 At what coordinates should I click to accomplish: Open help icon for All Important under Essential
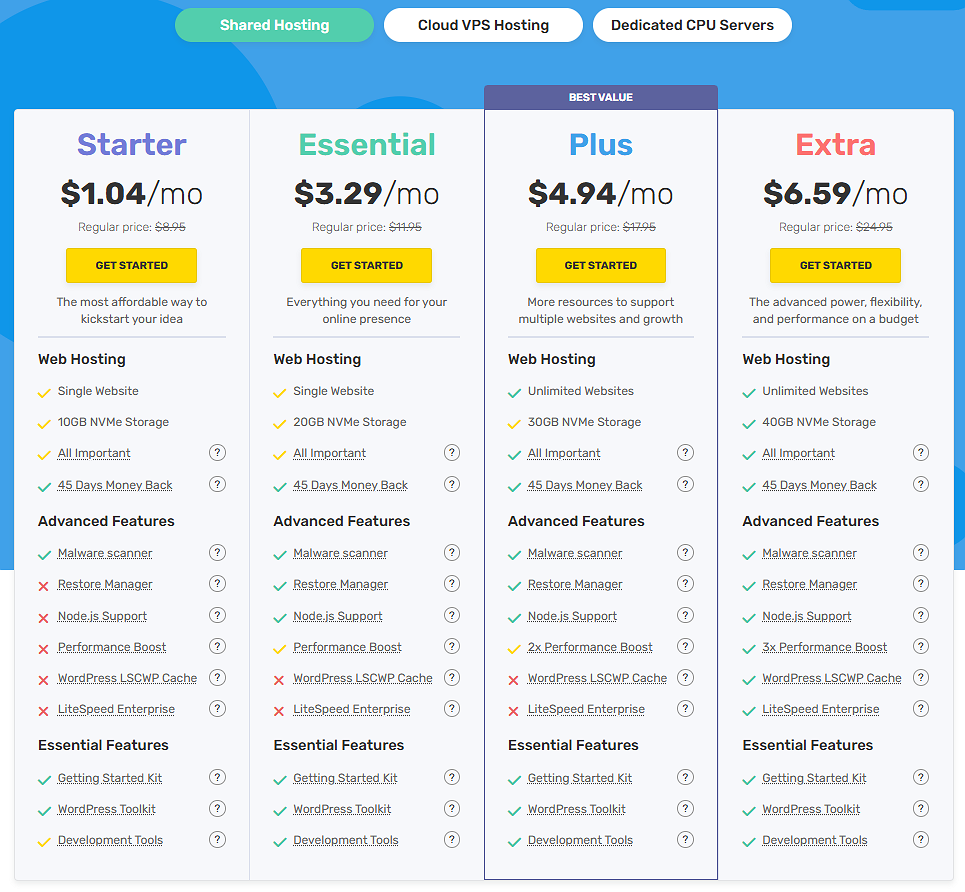[452, 452]
